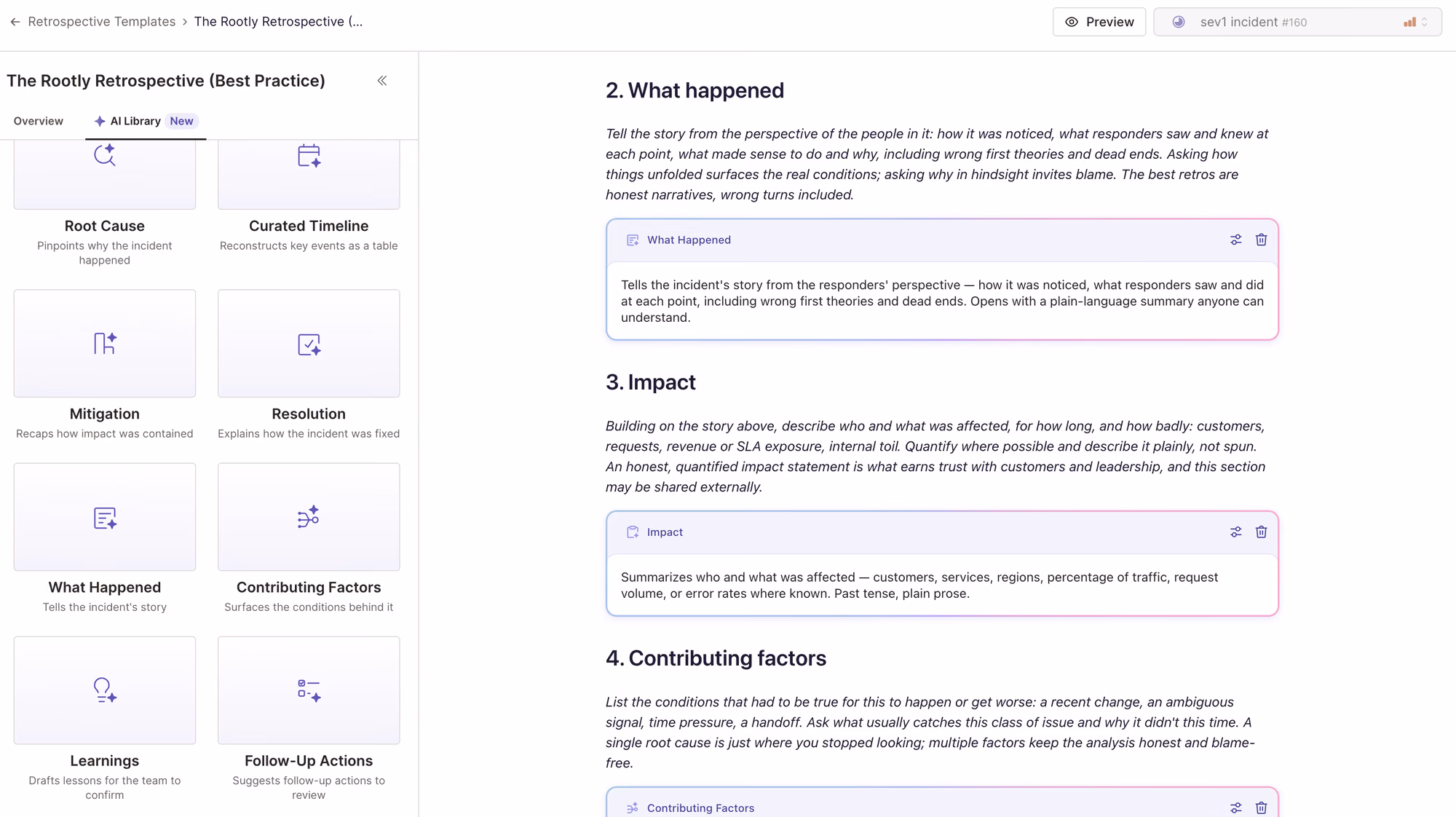This screenshot has width=1456, height=817.
Task: Click the Learnings card title
Action: (105, 760)
